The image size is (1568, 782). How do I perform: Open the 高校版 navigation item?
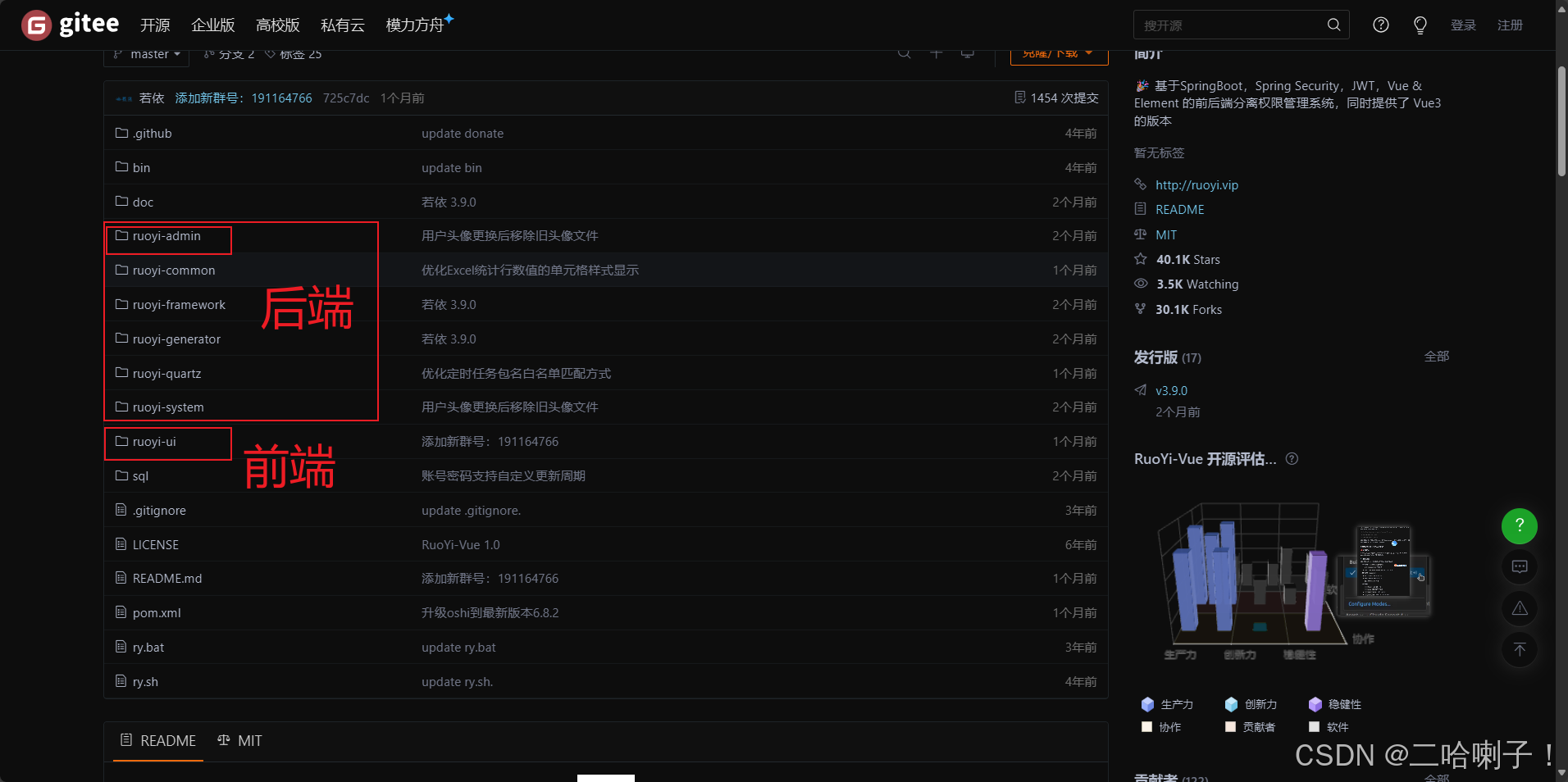(278, 25)
